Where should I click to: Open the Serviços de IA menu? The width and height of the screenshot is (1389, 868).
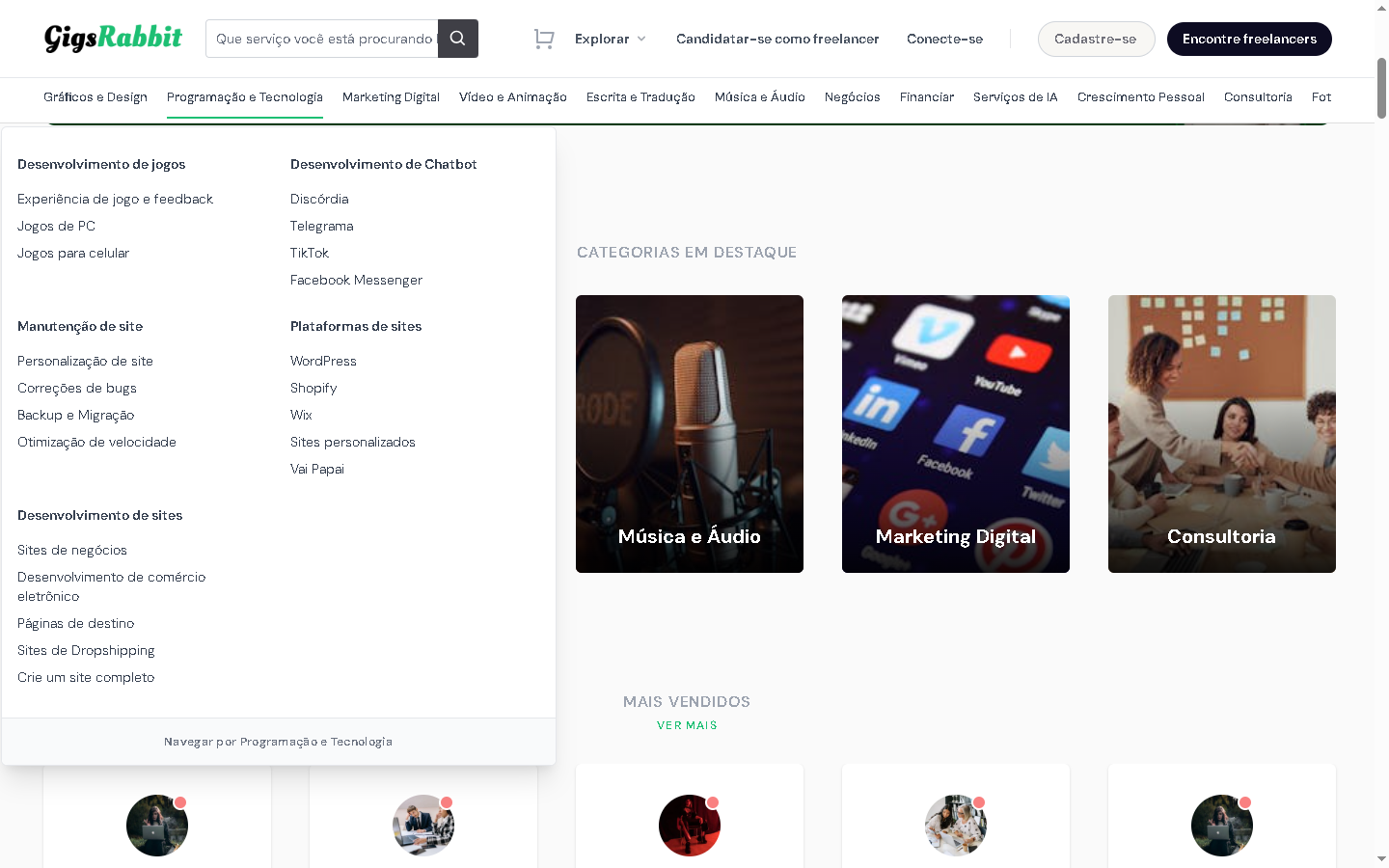pos(1015,97)
